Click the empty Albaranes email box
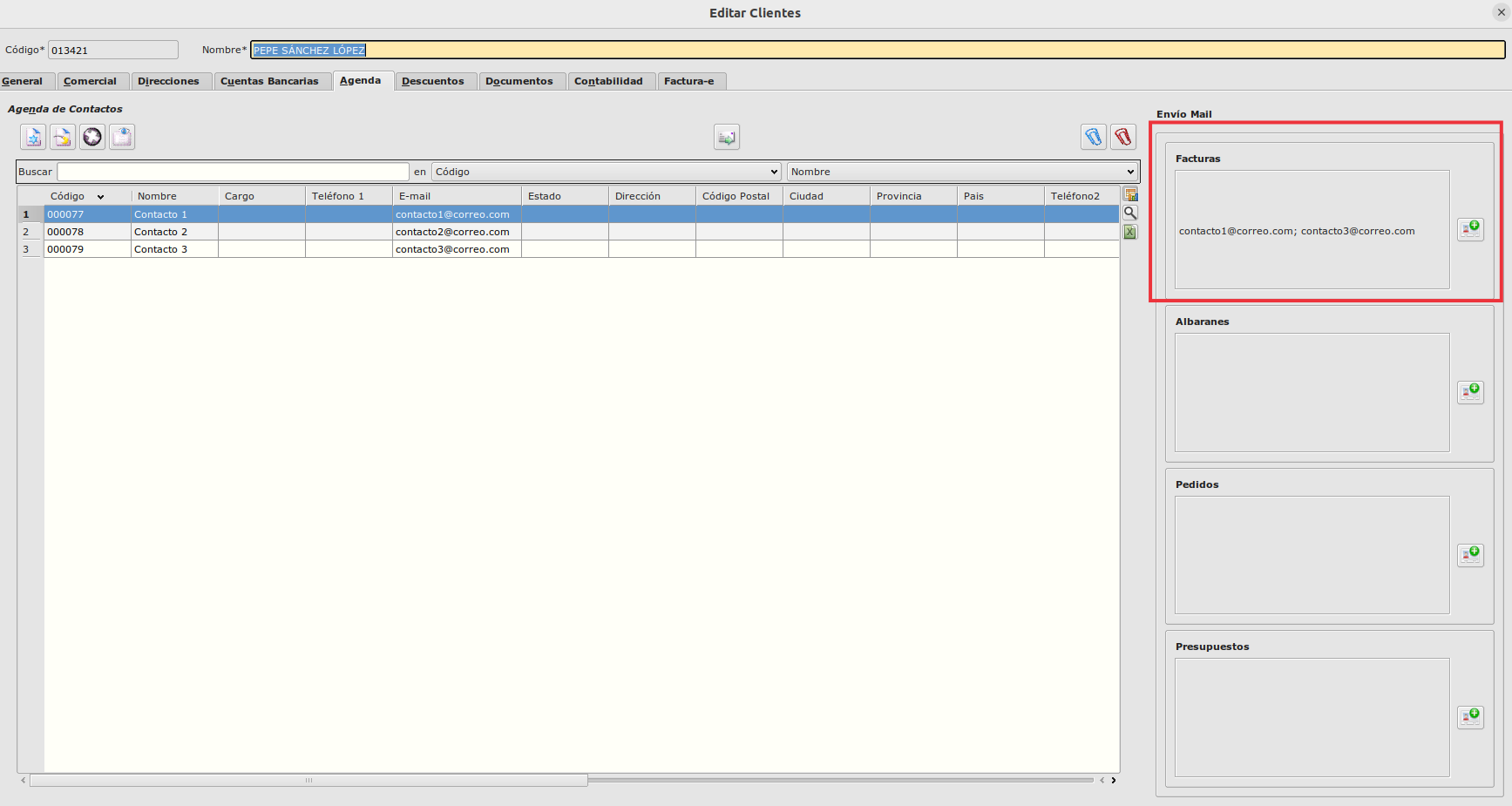Image resolution: width=1512 pixels, height=806 pixels. click(x=1312, y=392)
